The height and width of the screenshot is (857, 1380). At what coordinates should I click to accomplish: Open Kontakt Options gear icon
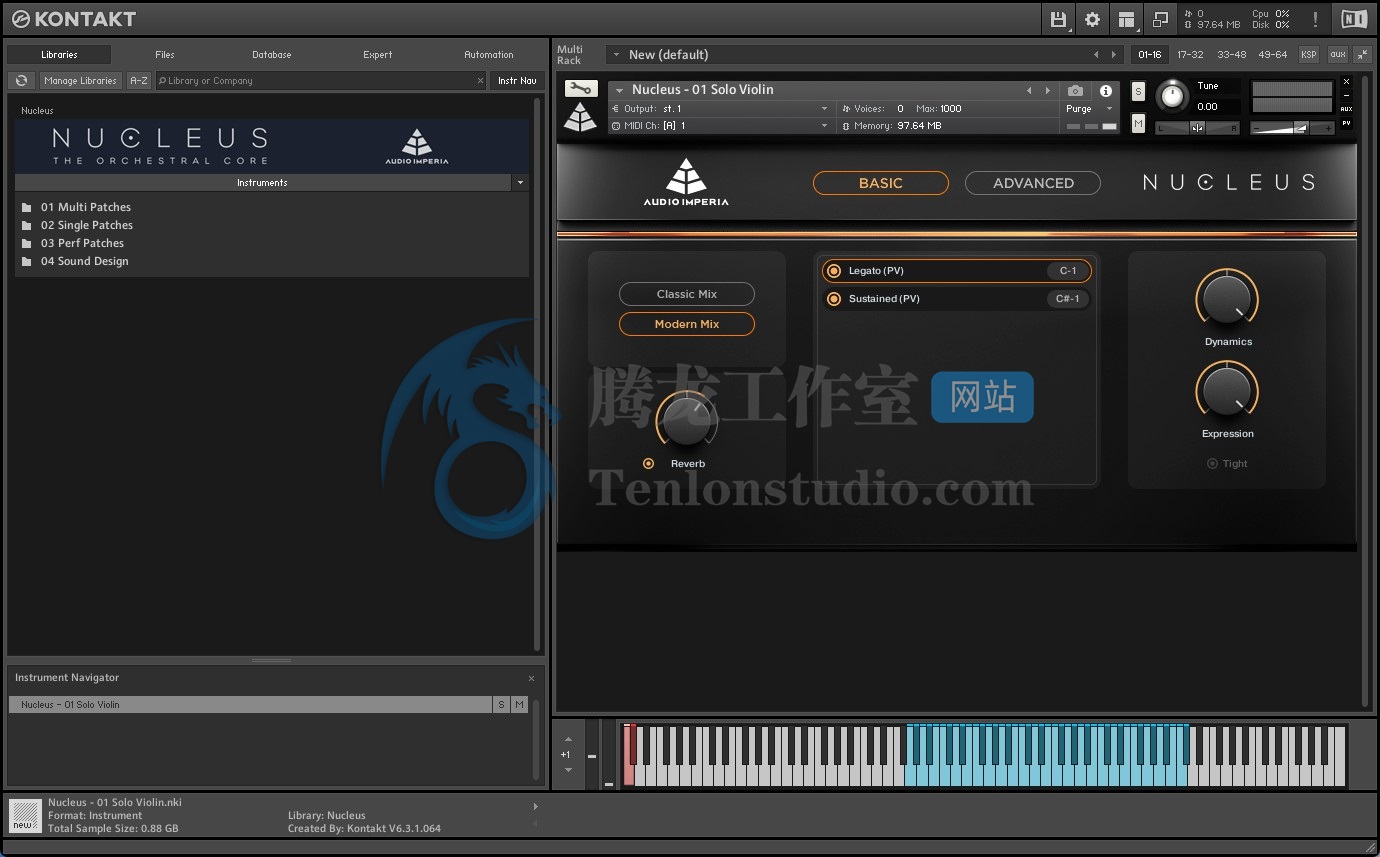pyautogui.click(x=1092, y=19)
